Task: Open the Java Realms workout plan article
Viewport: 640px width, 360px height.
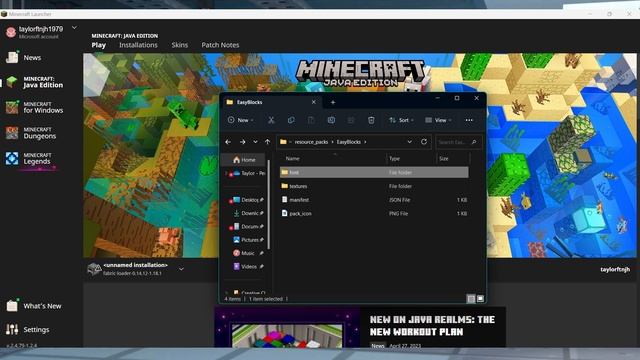Action: click(432, 326)
